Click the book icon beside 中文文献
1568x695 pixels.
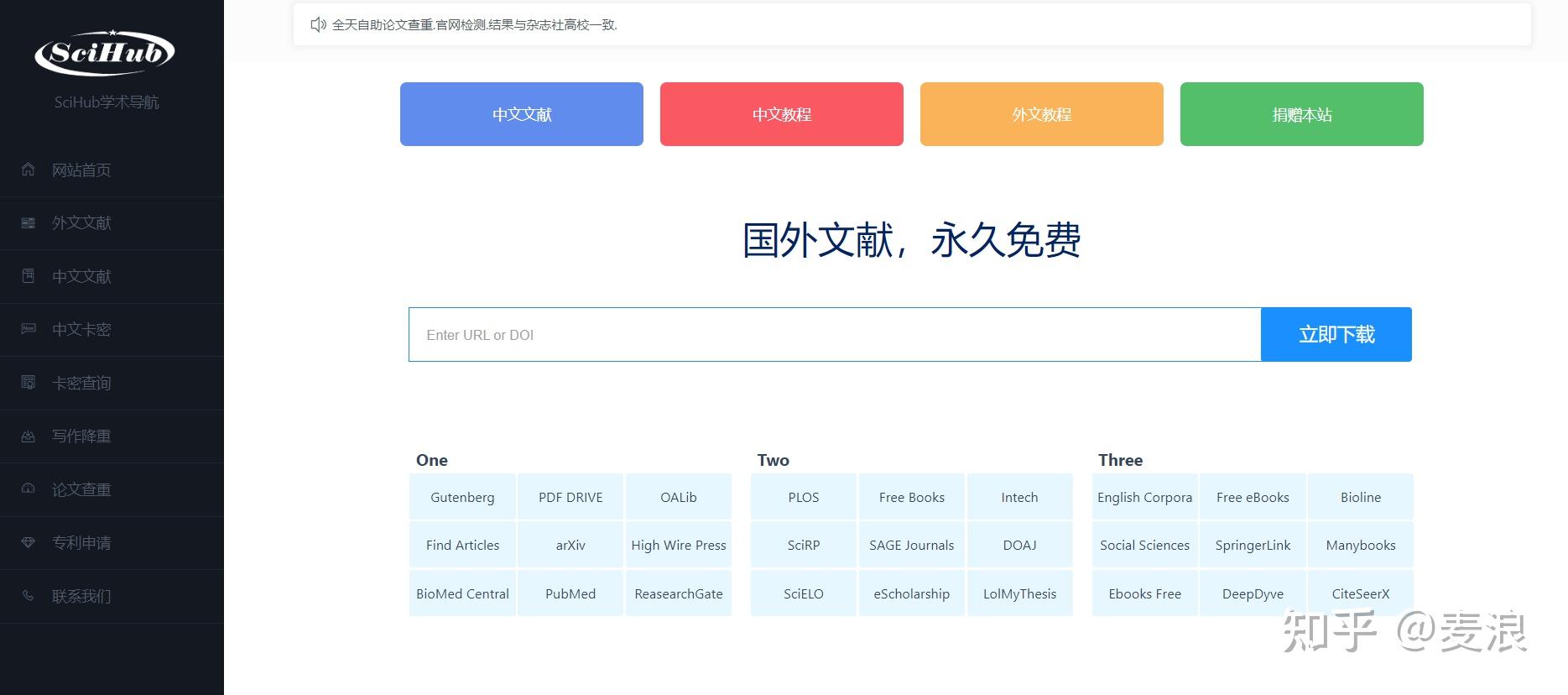click(x=28, y=276)
